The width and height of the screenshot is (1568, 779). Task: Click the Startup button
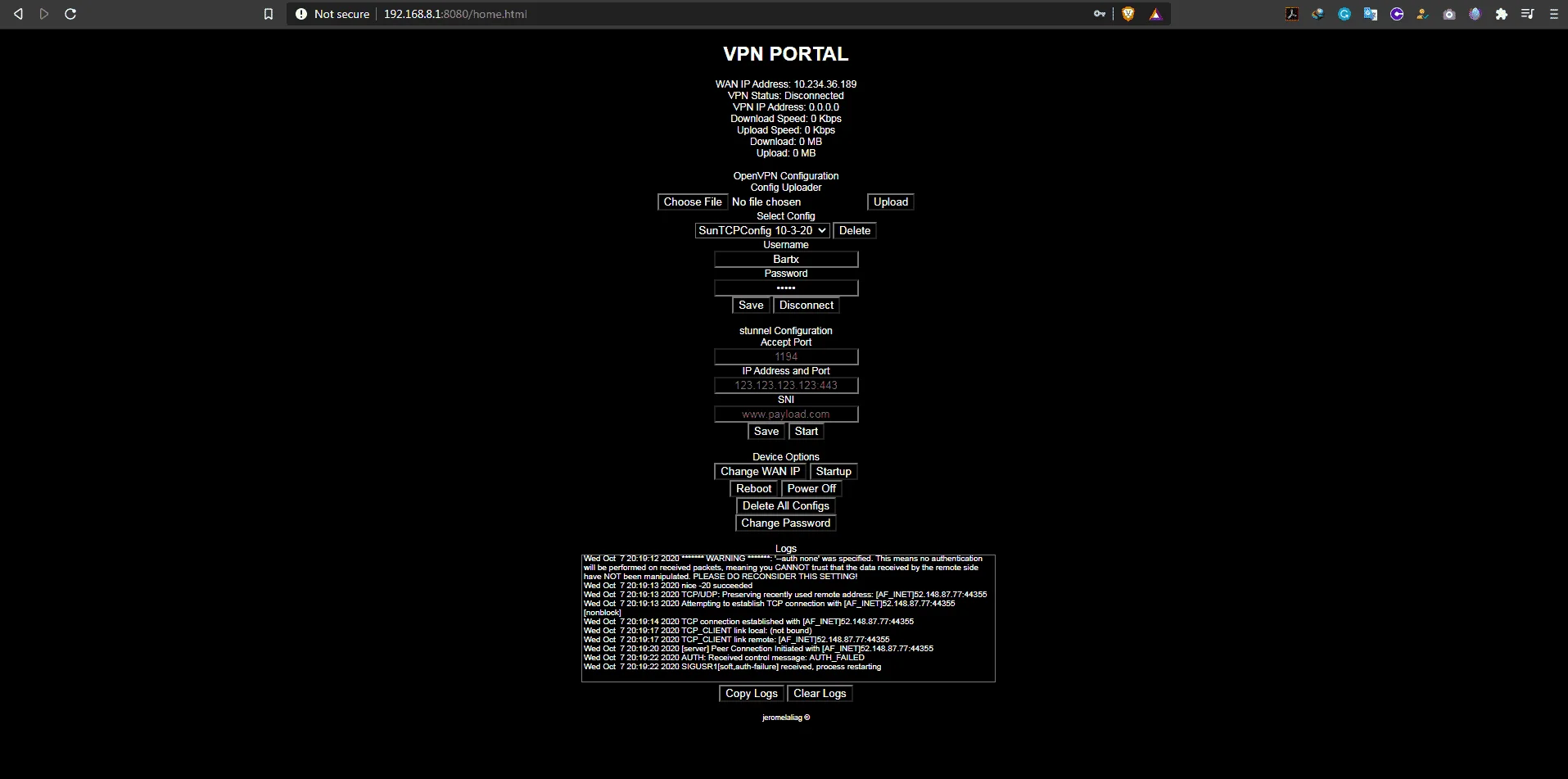pos(834,472)
